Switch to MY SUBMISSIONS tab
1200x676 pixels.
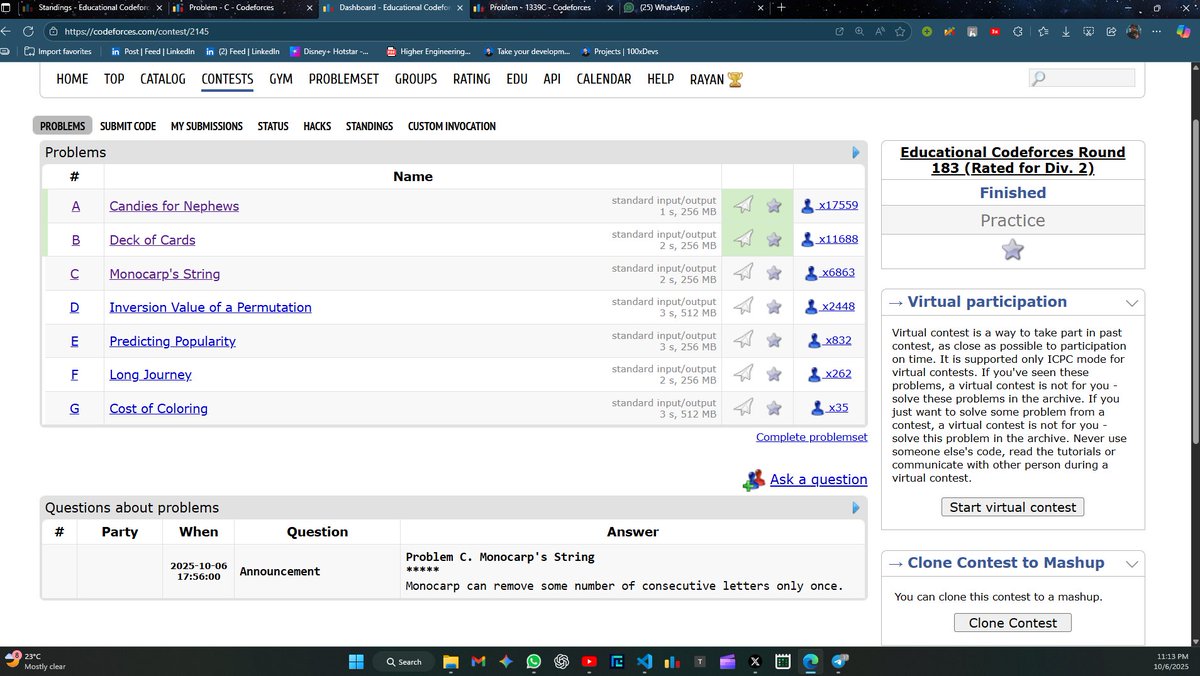point(207,126)
